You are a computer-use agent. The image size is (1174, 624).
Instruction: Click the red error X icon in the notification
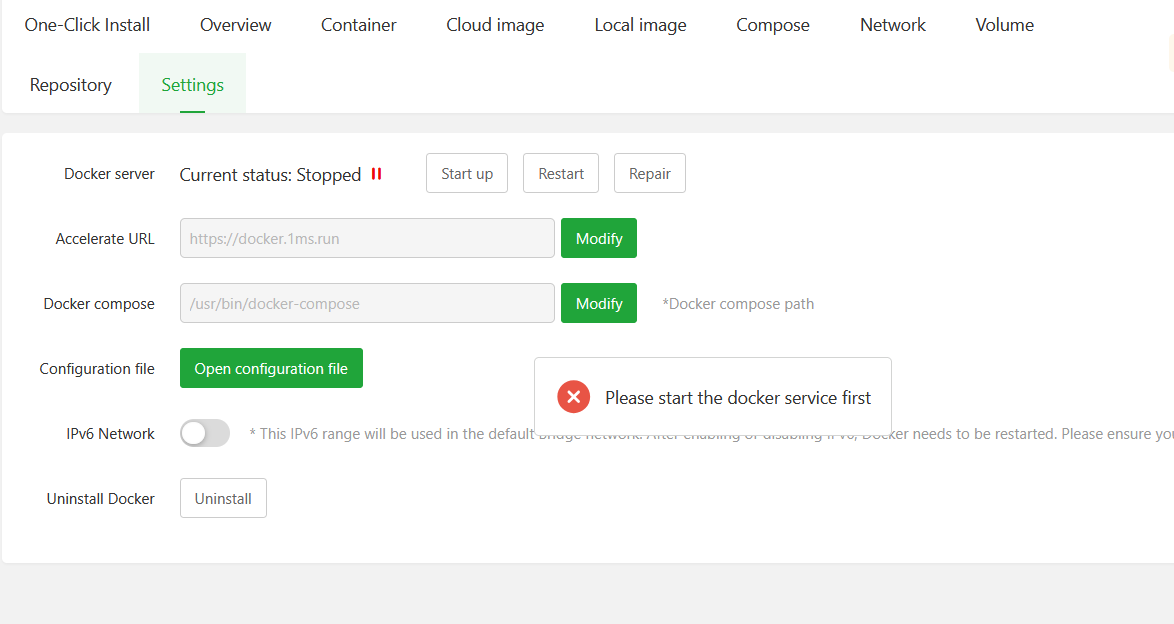574,397
